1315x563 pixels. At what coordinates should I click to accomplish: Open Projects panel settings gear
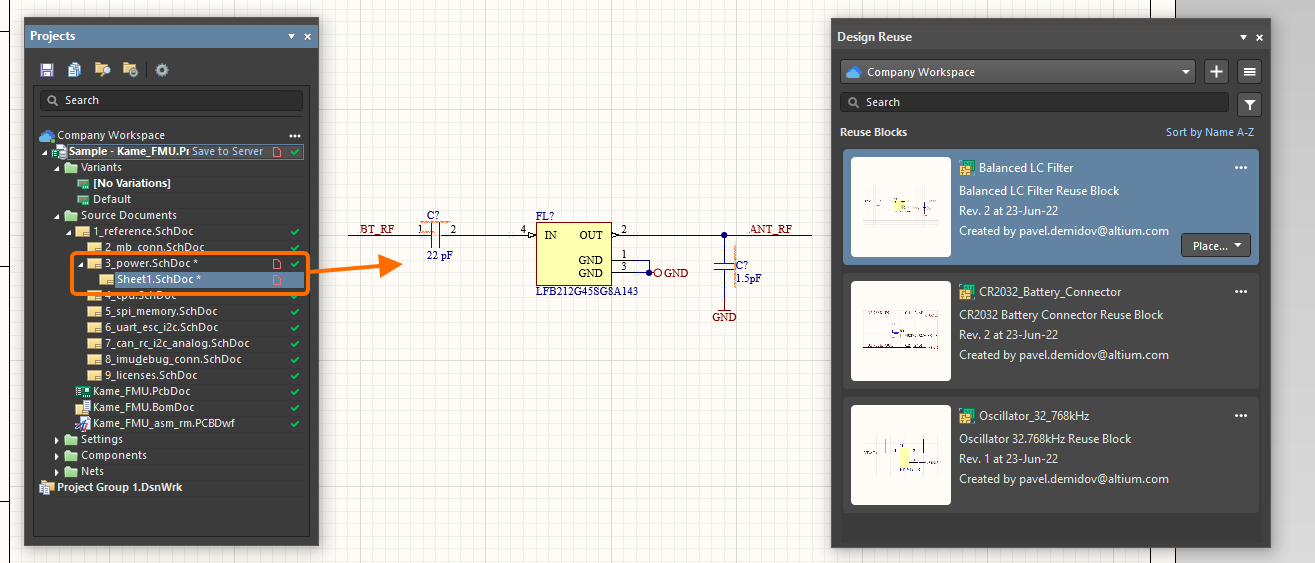pyautogui.click(x=161, y=70)
